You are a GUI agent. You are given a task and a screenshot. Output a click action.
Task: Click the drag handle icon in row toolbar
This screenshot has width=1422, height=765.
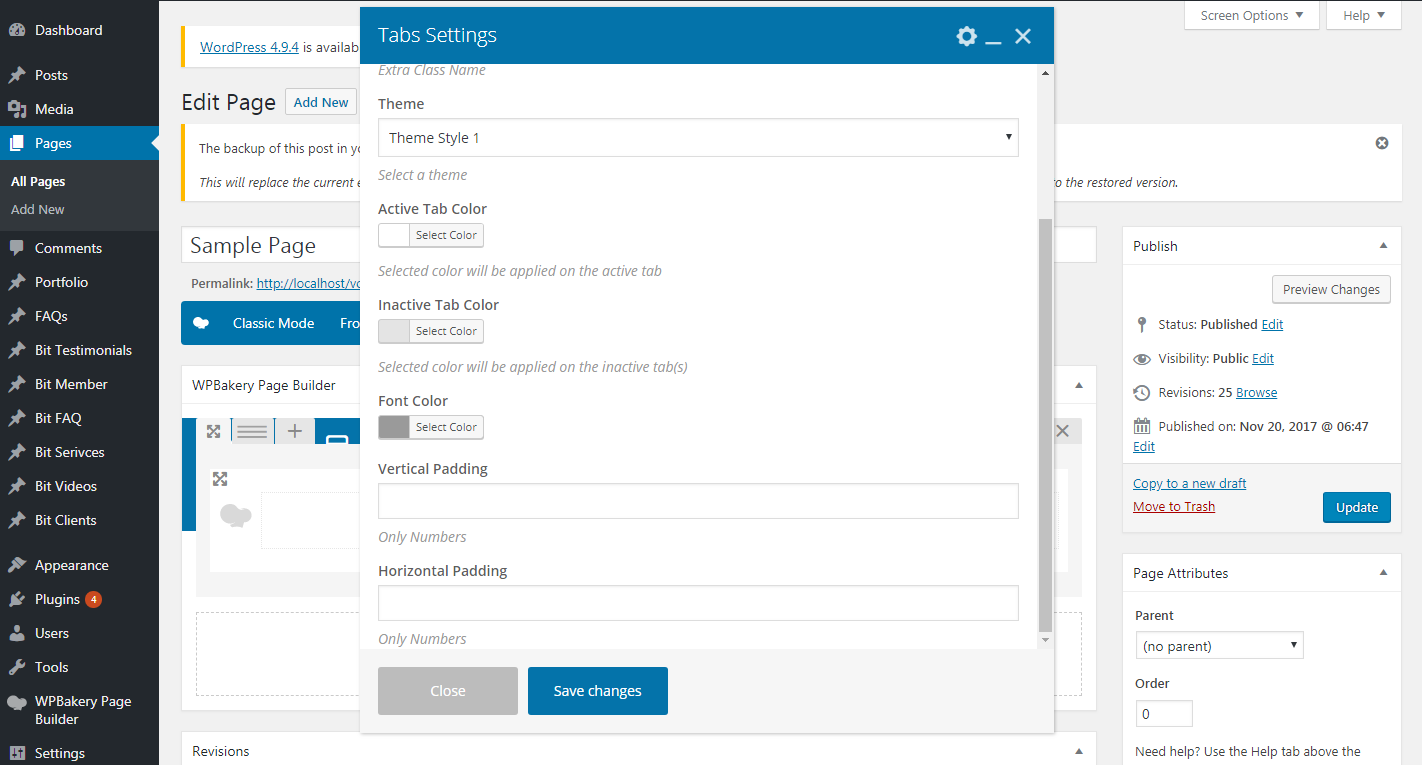[252, 431]
